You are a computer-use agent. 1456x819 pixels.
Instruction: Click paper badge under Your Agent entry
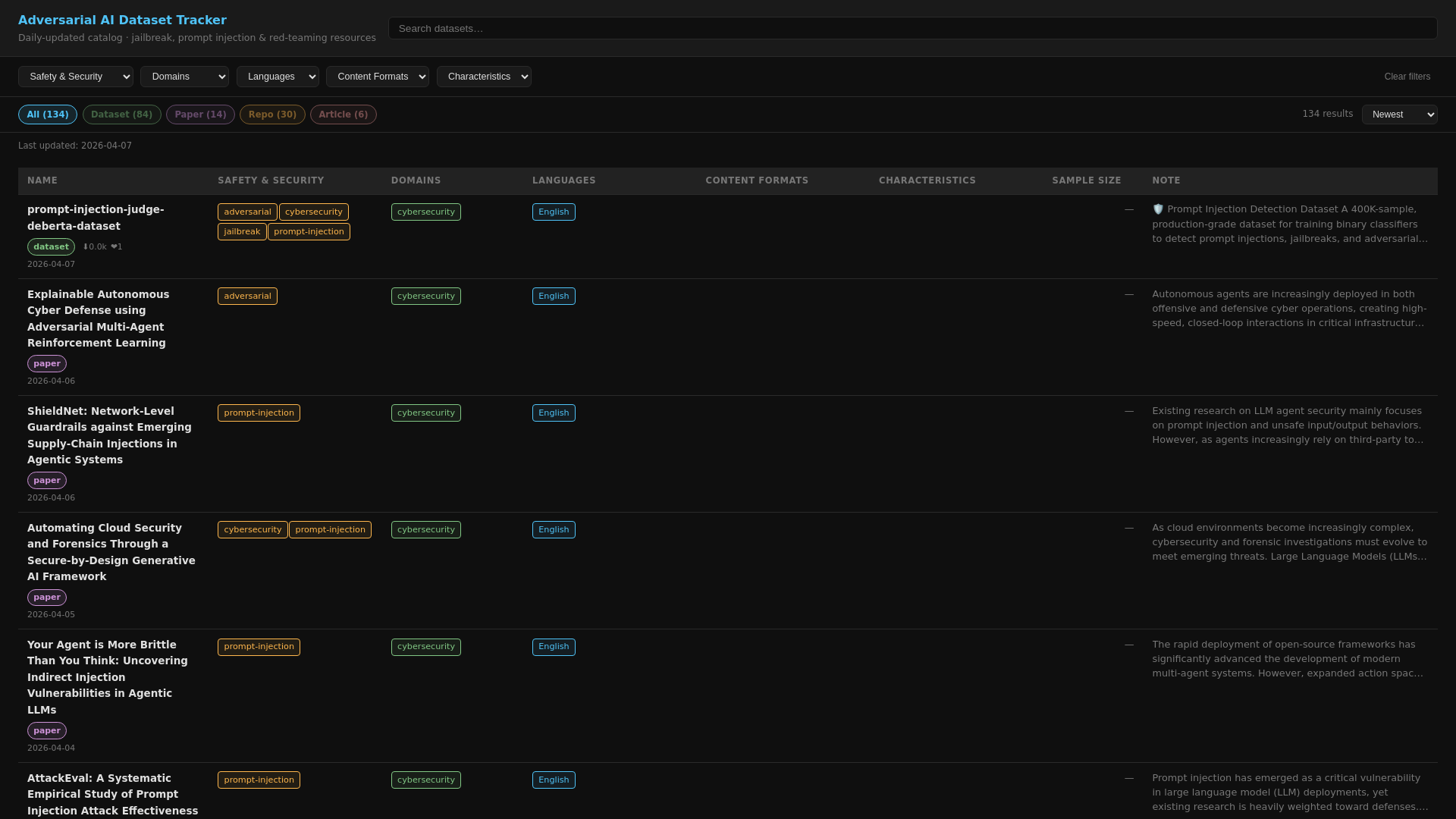47,730
